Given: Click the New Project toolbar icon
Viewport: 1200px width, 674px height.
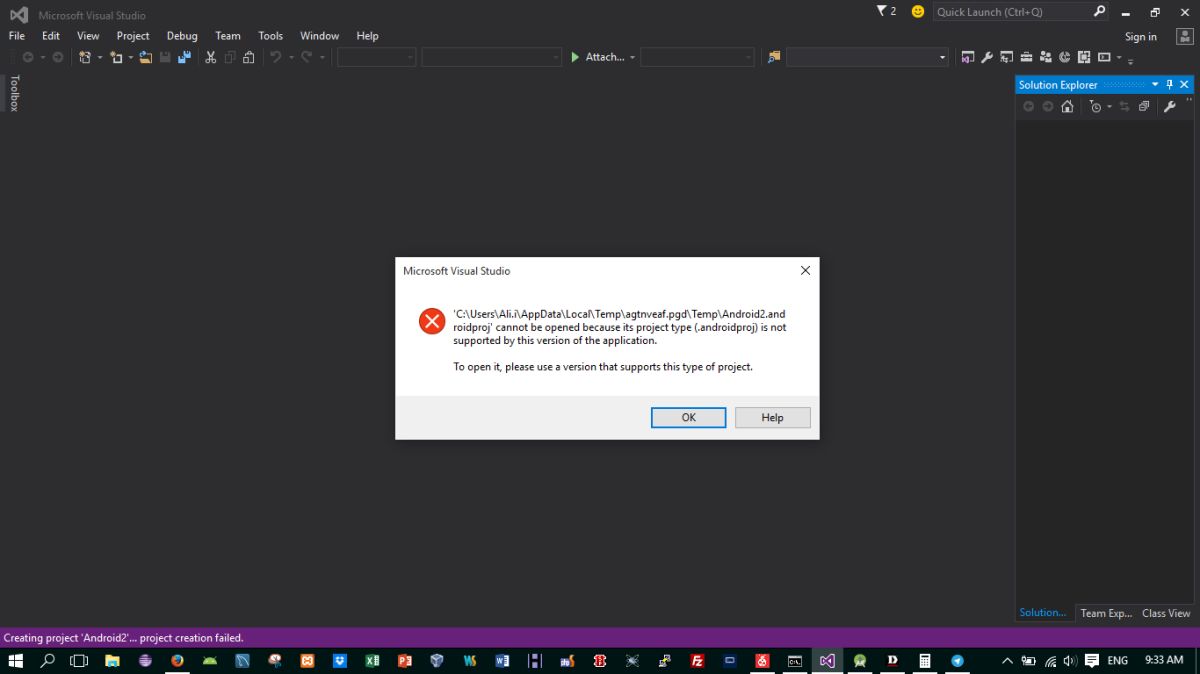Looking at the screenshot, I should [x=85, y=57].
